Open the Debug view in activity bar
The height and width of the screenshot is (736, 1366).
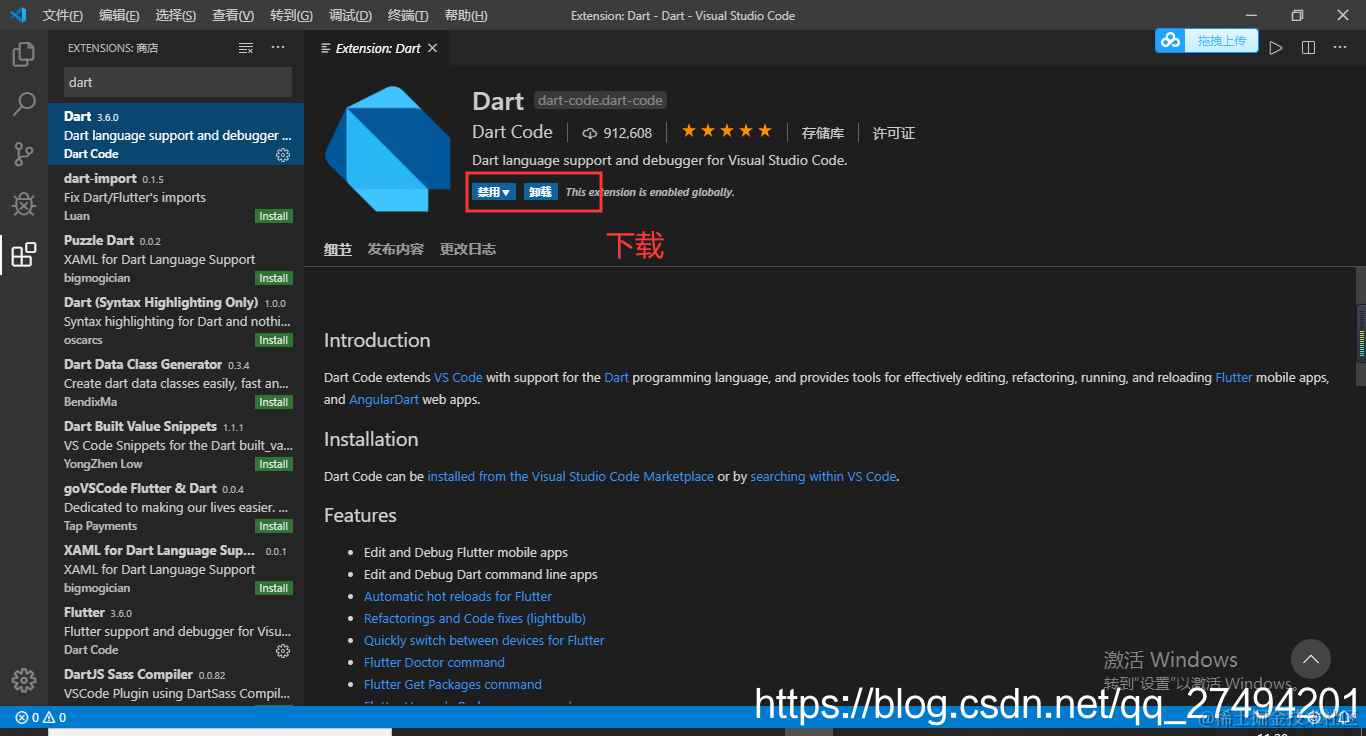tap(24, 204)
